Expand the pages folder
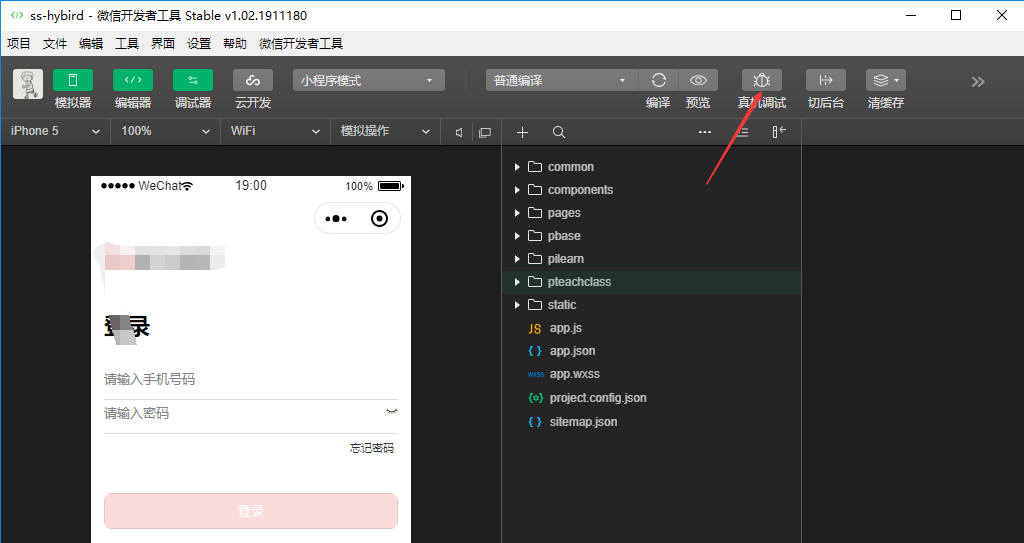Viewport: 1024px width, 543px height. click(x=564, y=213)
